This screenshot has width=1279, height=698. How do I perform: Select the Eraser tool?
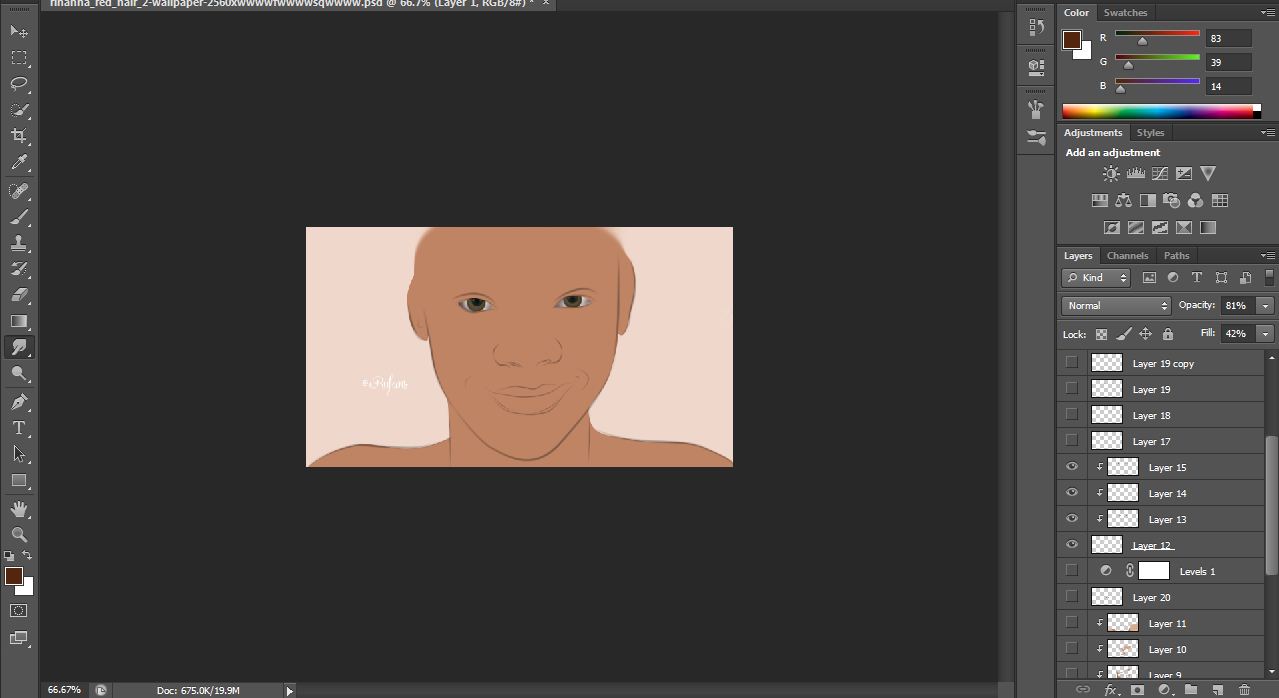(19, 295)
